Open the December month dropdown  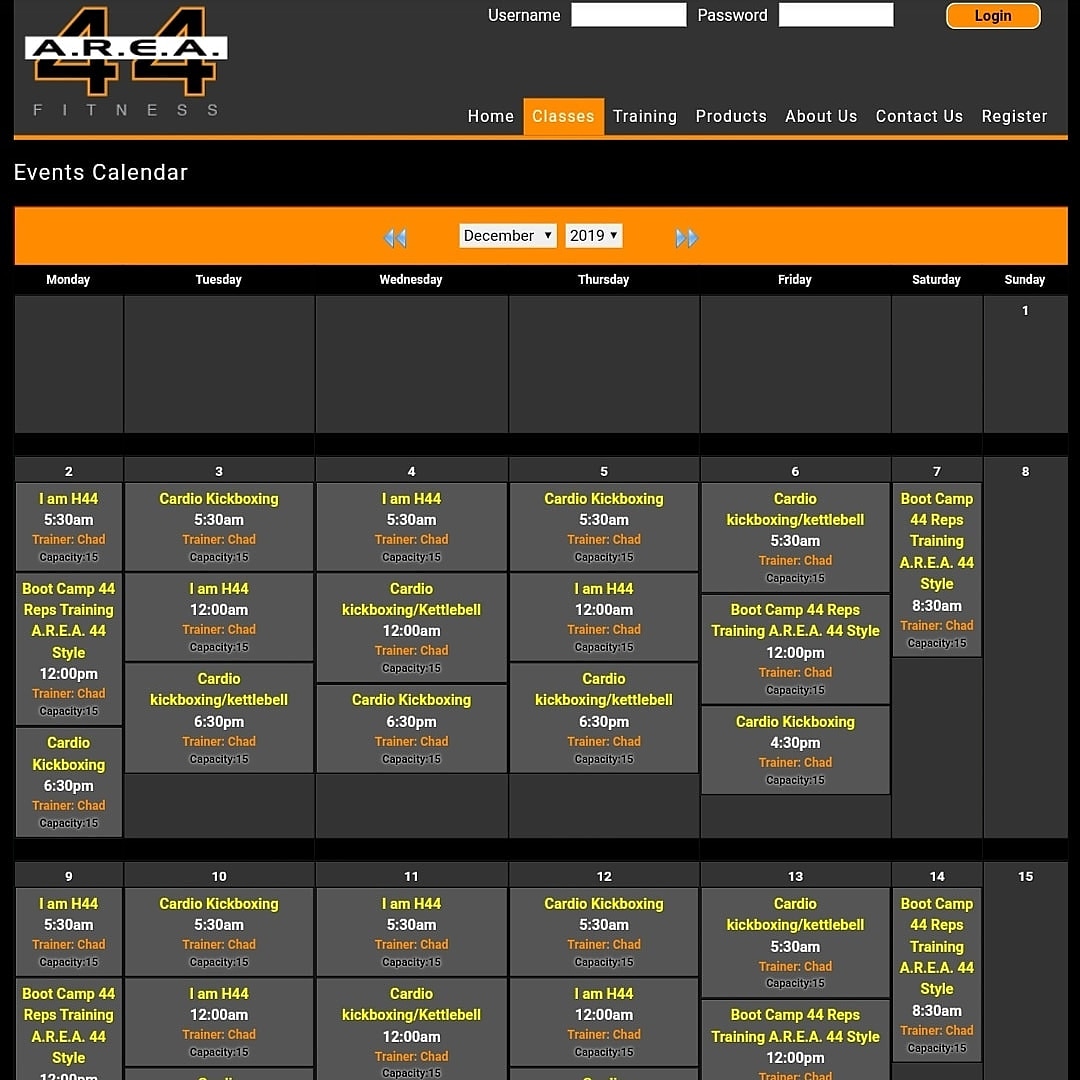click(508, 236)
